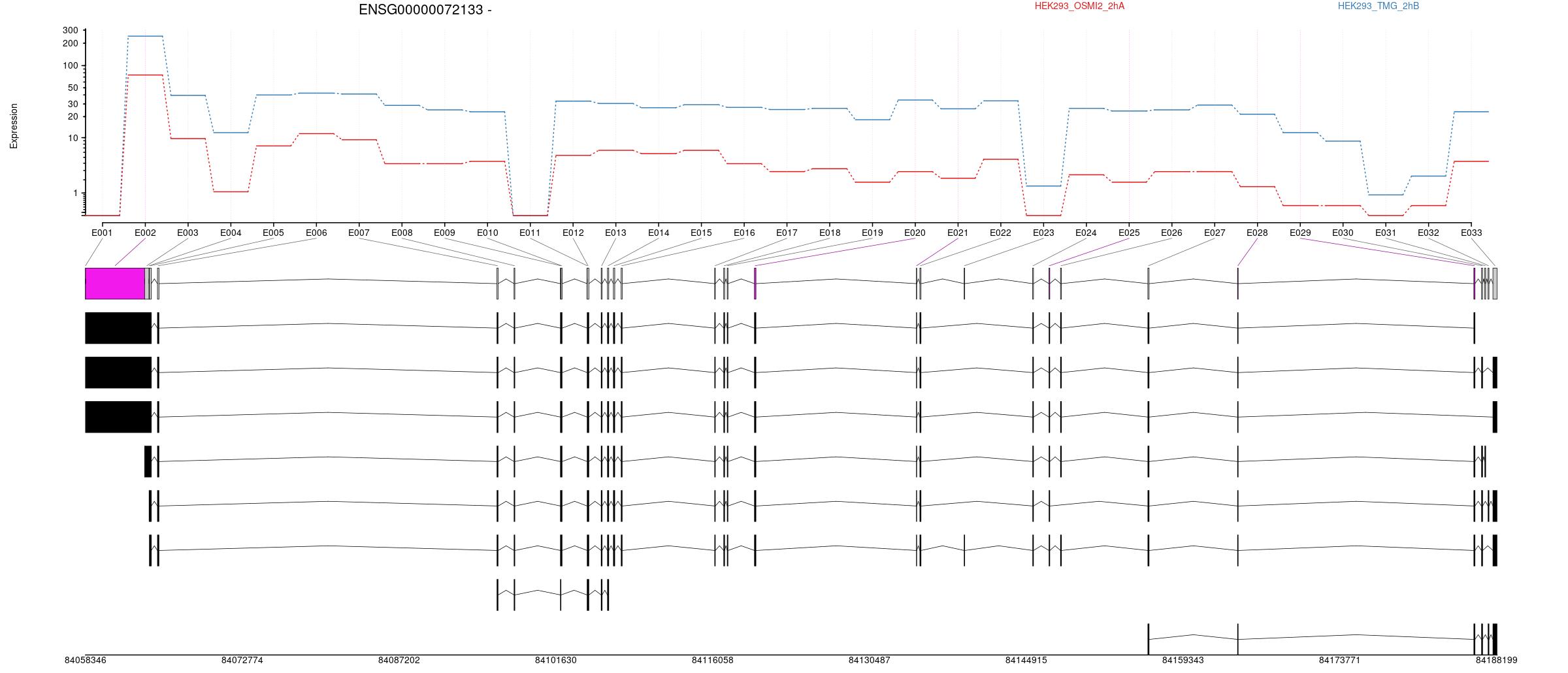Click exon label E004
The width and height of the screenshot is (1568, 673).
click(231, 233)
